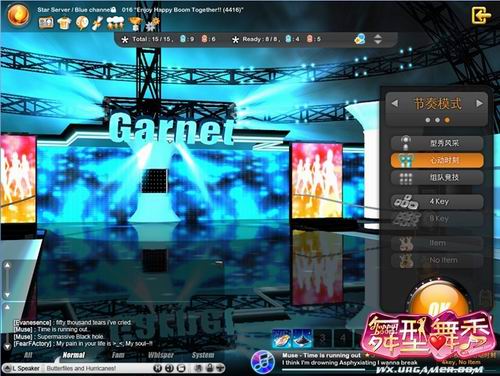Toggle the padlock icon in chat bar
Viewport: 500px width, 376px height.
click(209, 368)
